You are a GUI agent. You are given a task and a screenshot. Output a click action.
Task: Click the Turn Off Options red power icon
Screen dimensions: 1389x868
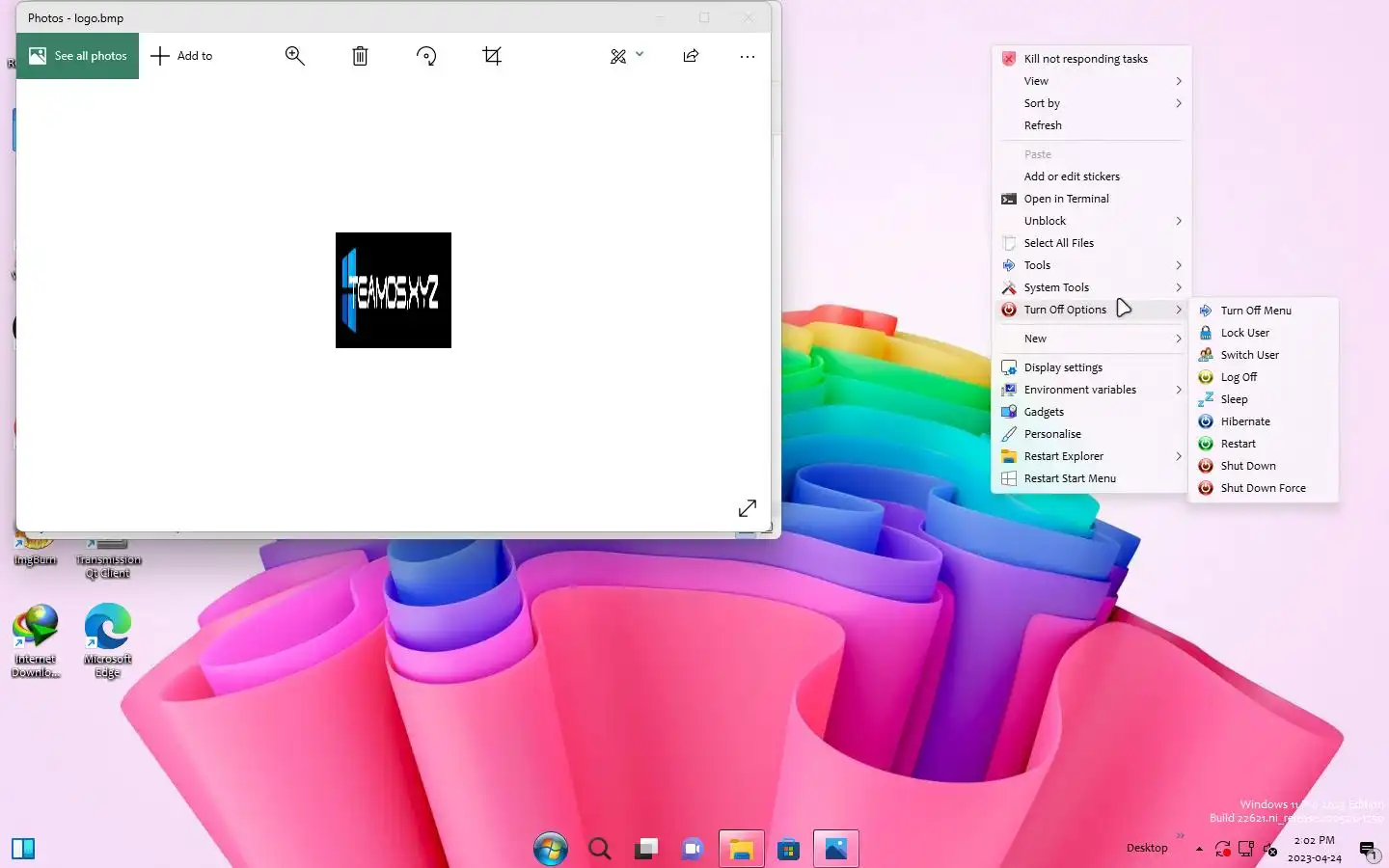[x=1009, y=310]
